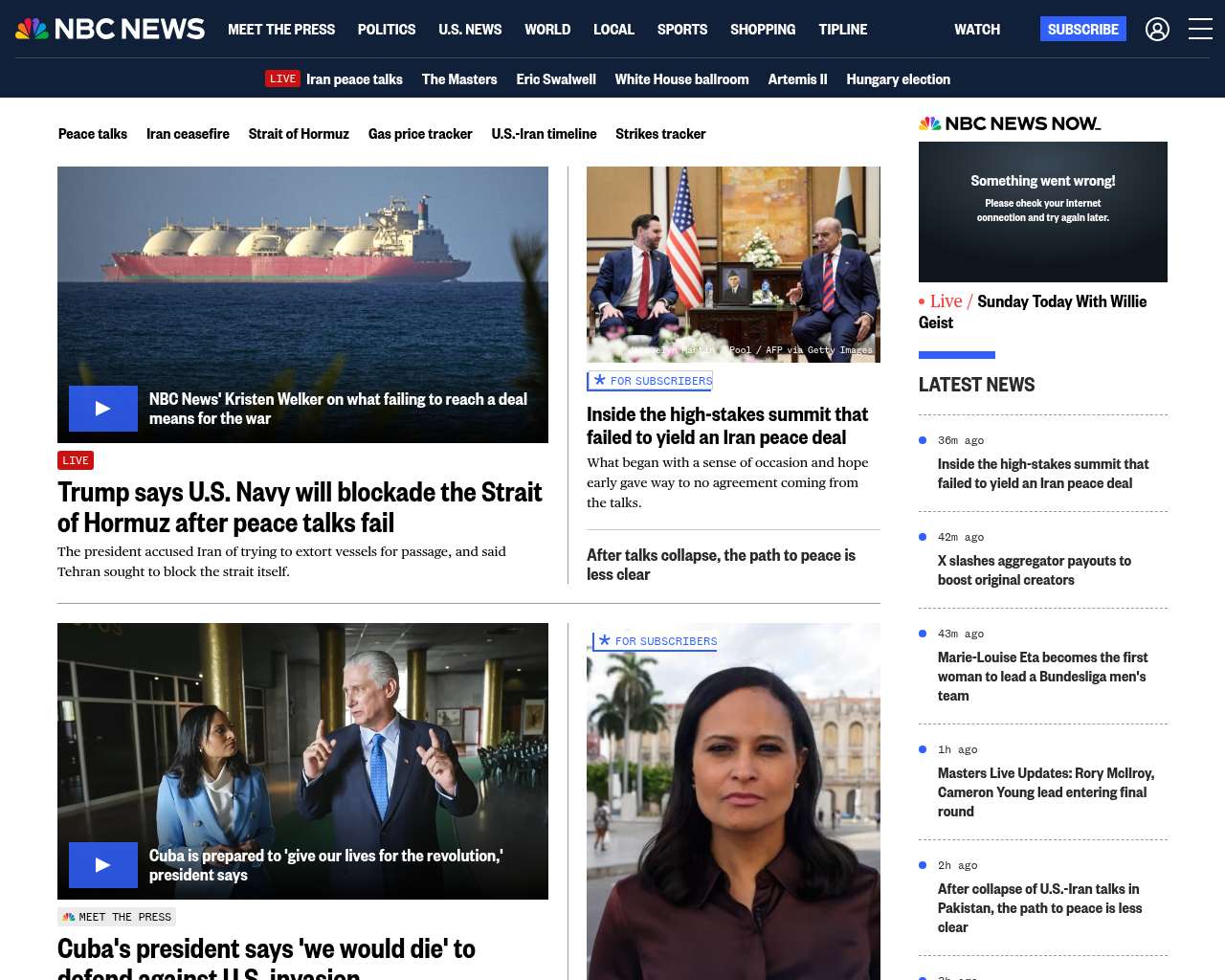Click the For Subscribers star badge above summit story

651,381
